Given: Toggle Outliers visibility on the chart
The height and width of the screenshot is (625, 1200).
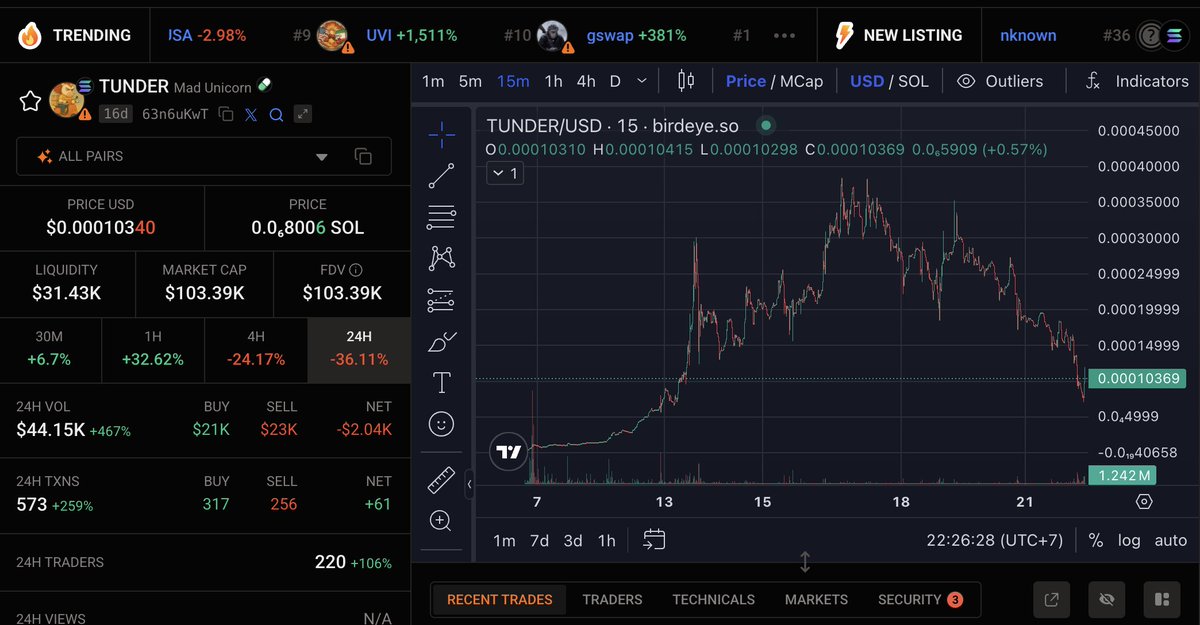Looking at the screenshot, I should pyautogui.click(x=1000, y=81).
